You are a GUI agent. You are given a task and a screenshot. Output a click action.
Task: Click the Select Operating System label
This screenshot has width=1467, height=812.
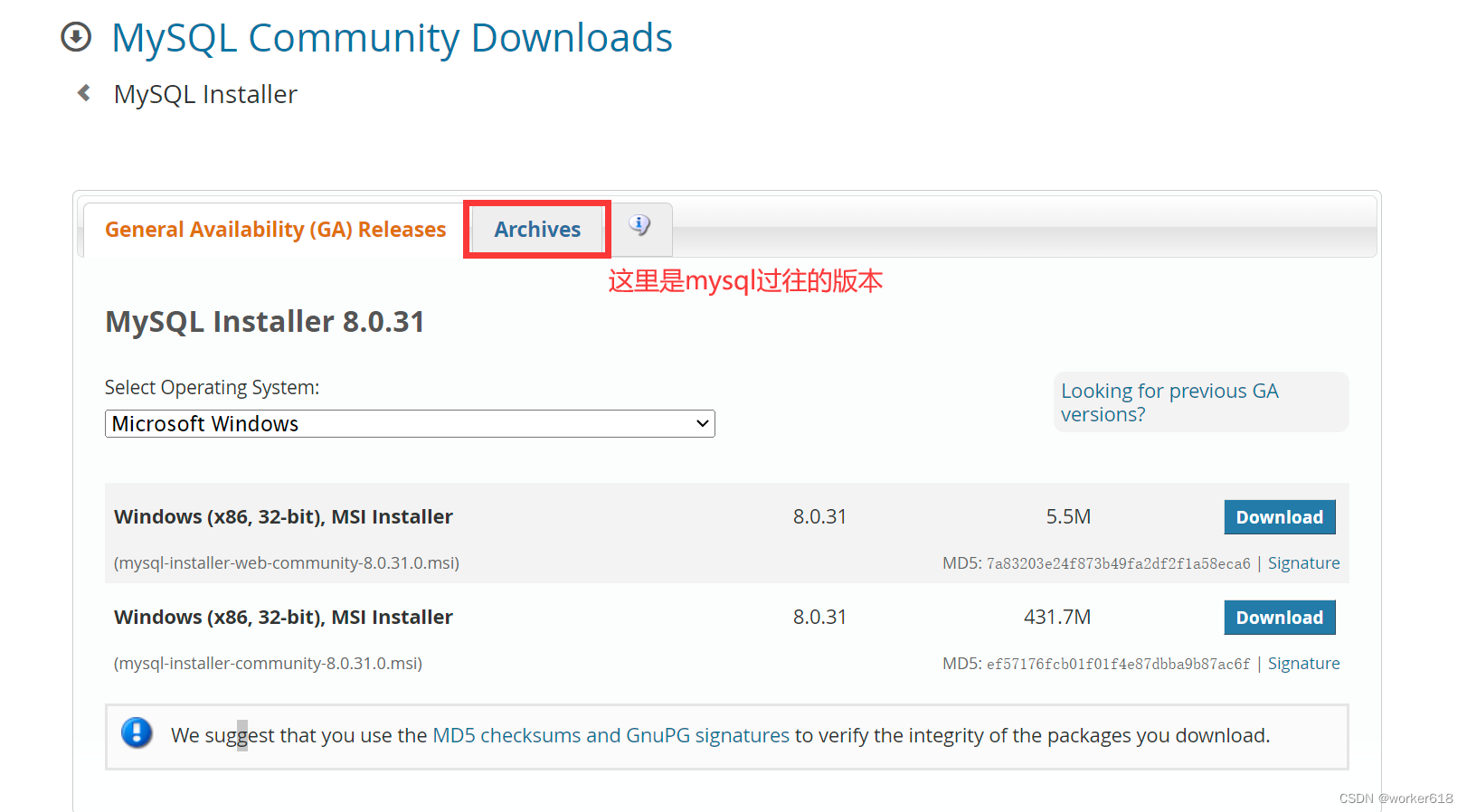click(x=212, y=388)
